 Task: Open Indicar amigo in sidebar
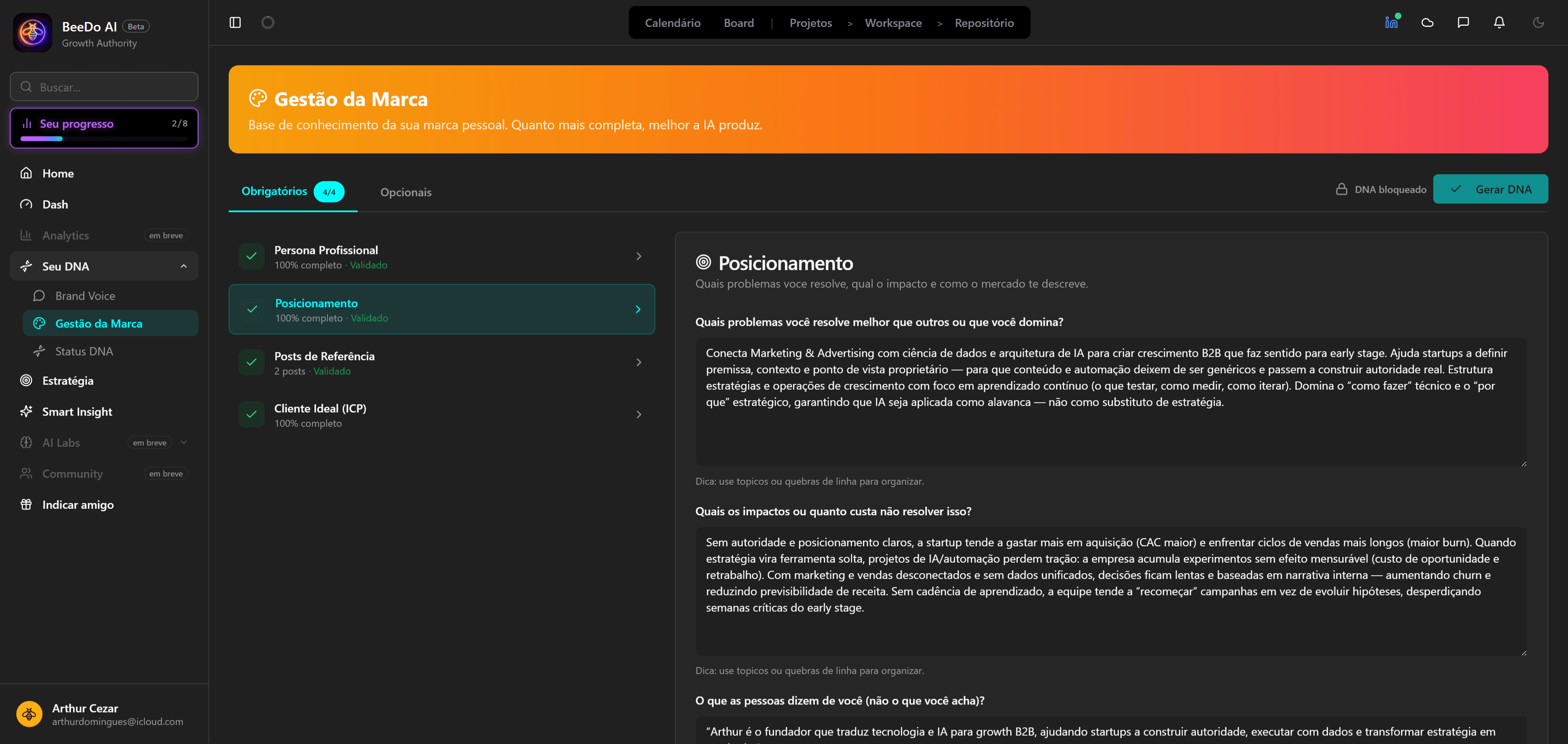coord(104,504)
